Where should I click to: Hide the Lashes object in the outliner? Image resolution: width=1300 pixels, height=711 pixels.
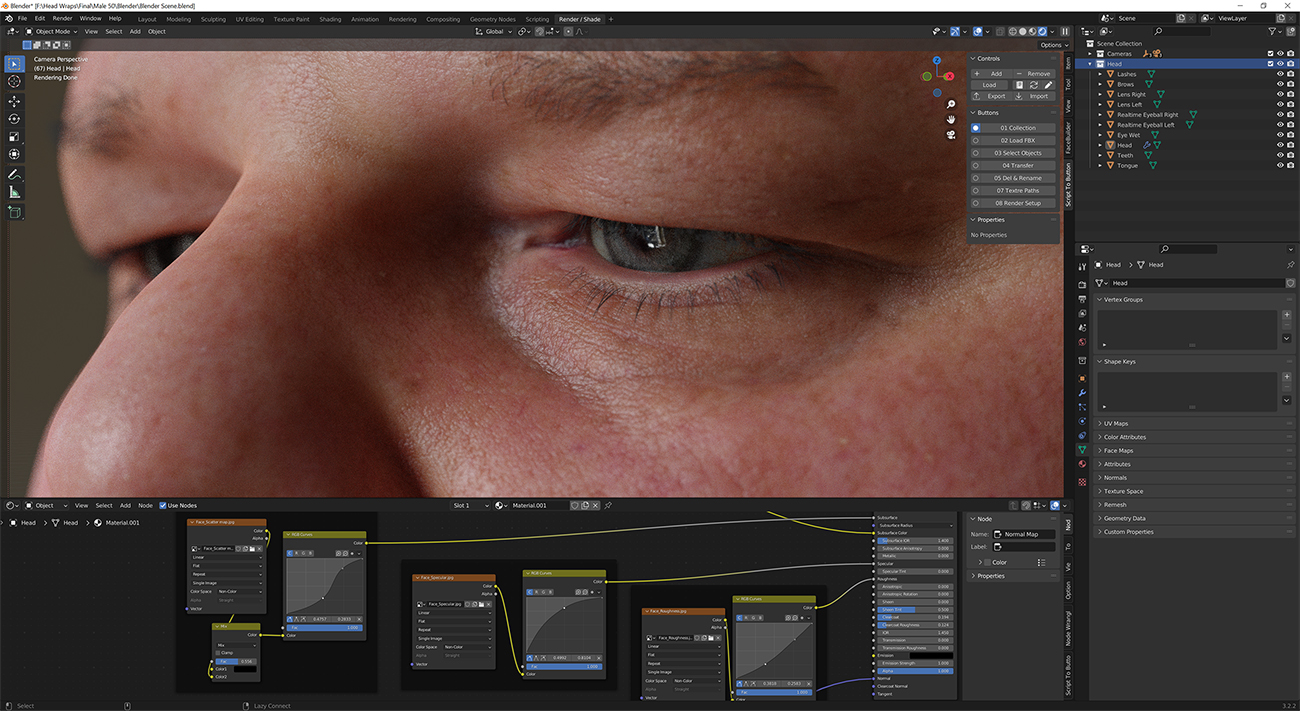(1280, 74)
